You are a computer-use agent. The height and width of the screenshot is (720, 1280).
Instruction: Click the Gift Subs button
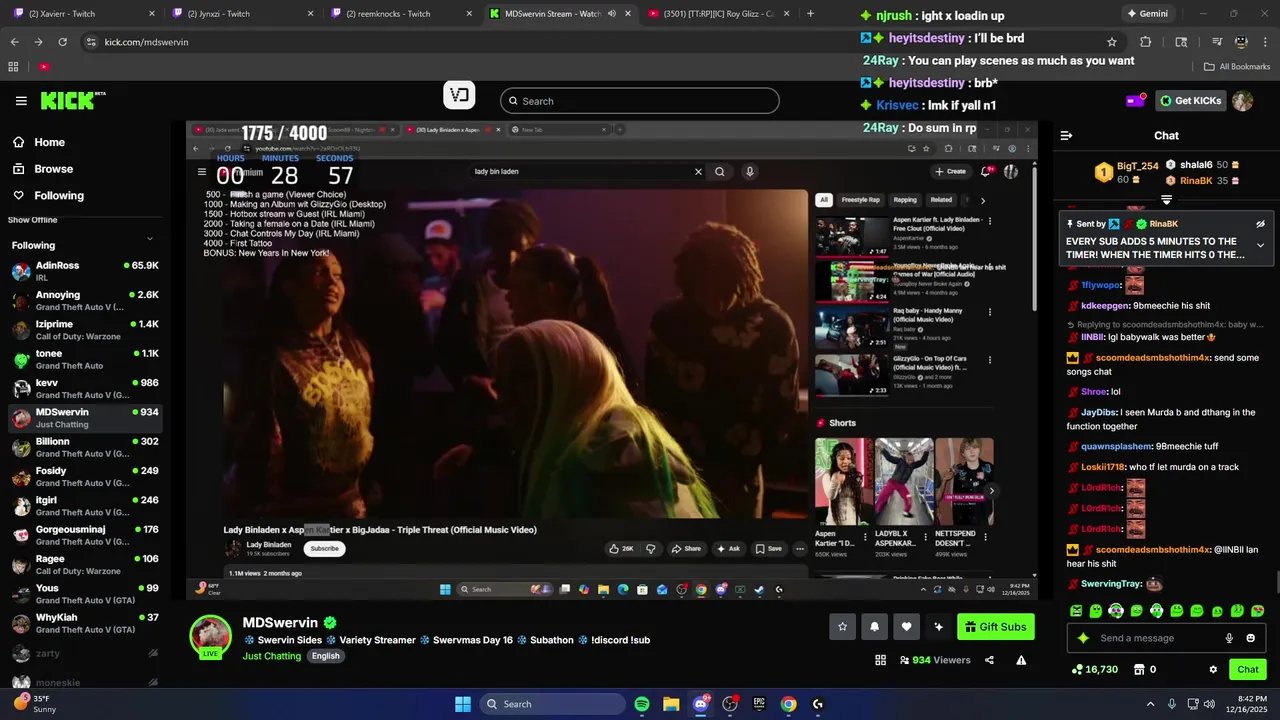995,627
